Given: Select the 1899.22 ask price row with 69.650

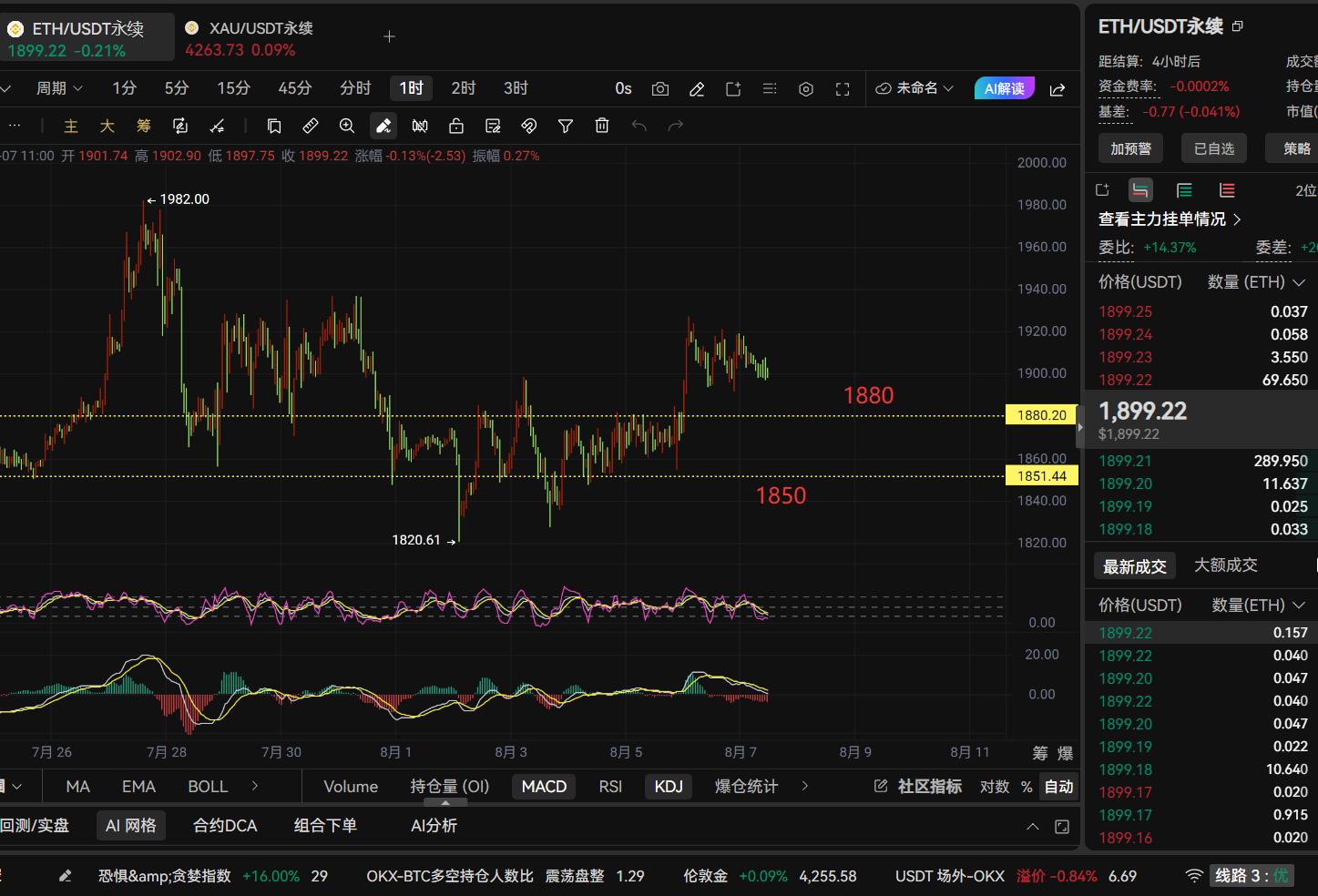Looking at the screenshot, I should tap(1202, 381).
